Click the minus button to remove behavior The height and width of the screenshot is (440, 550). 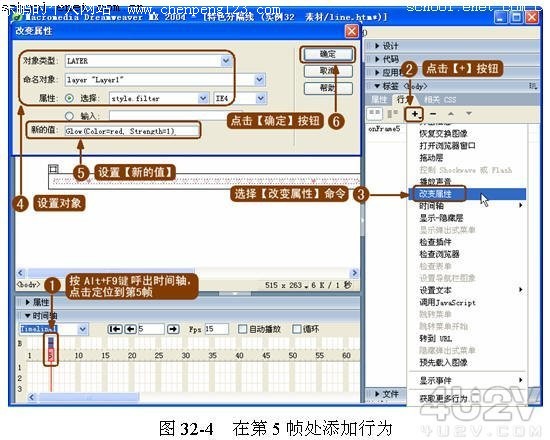(433, 114)
